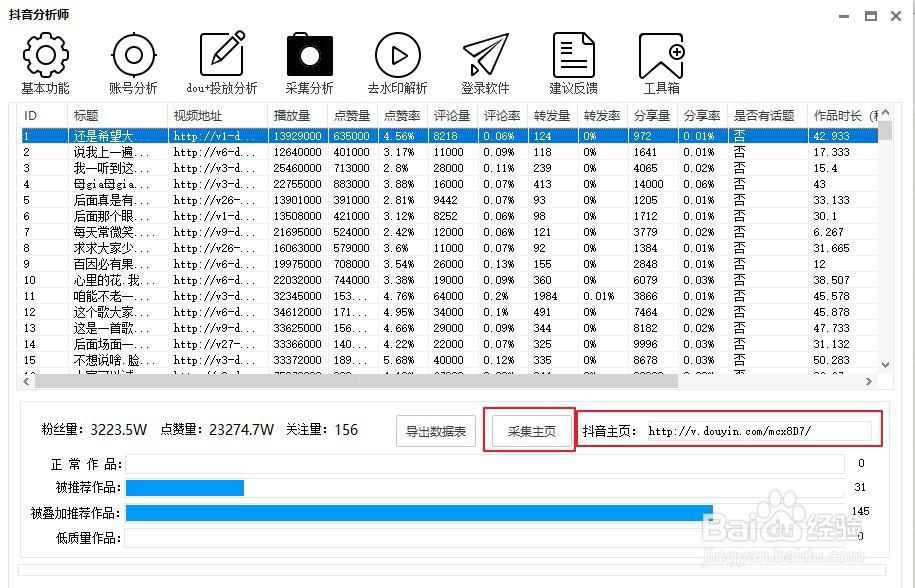915x588 pixels.
Task: Select row titled 每天常微笑...
Action: (x=448, y=232)
